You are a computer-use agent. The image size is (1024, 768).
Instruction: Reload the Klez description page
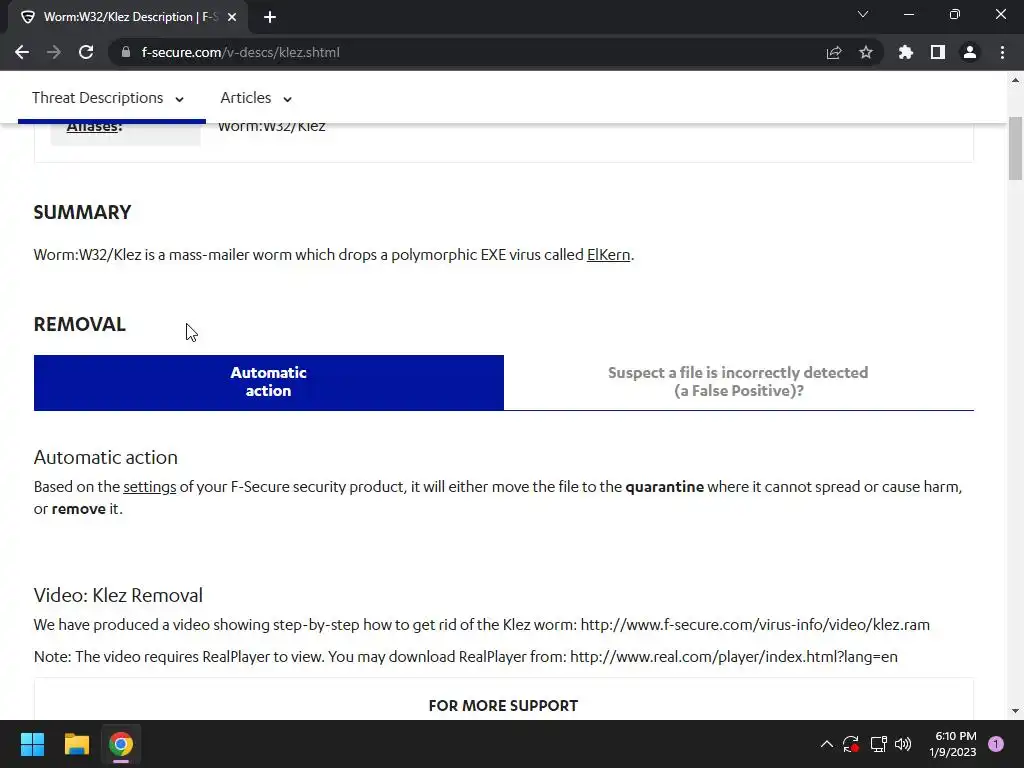[86, 52]
